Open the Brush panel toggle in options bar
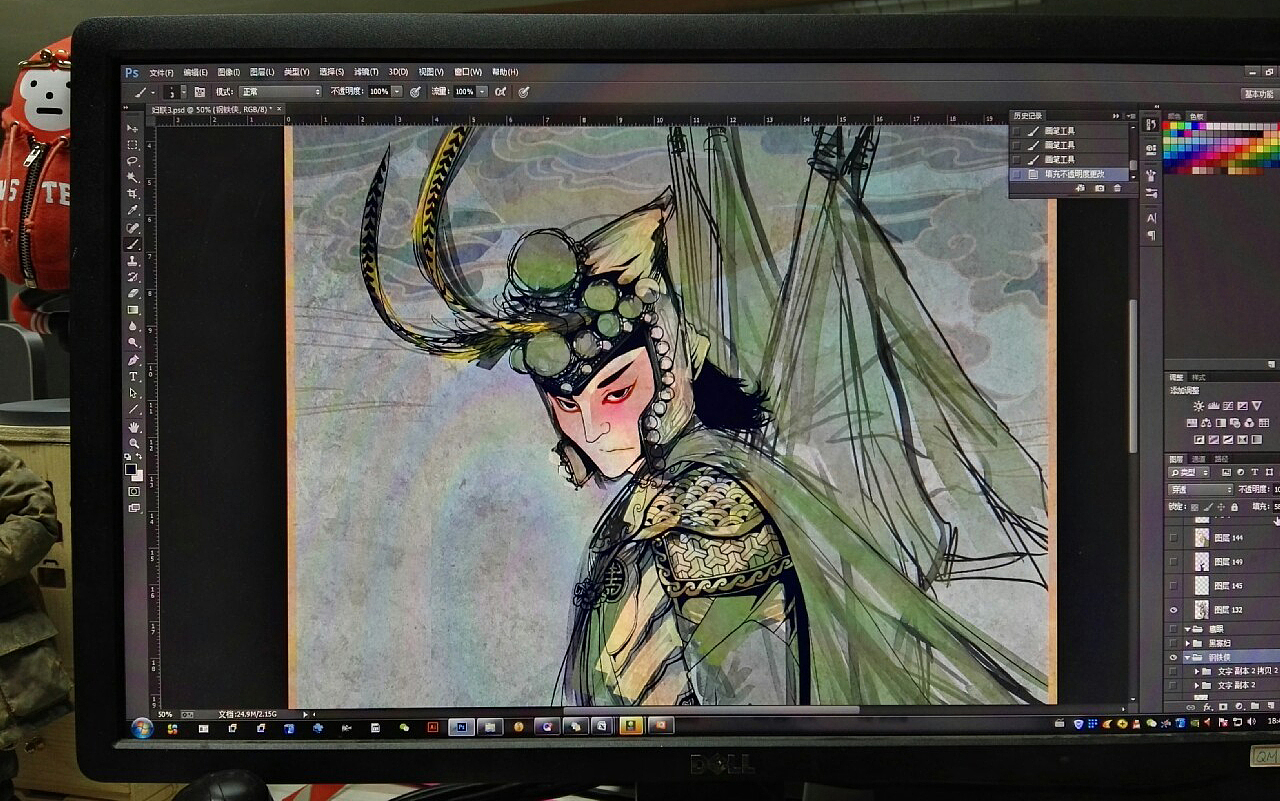This screenshot has width=1280, height=801. coord(200,92)
